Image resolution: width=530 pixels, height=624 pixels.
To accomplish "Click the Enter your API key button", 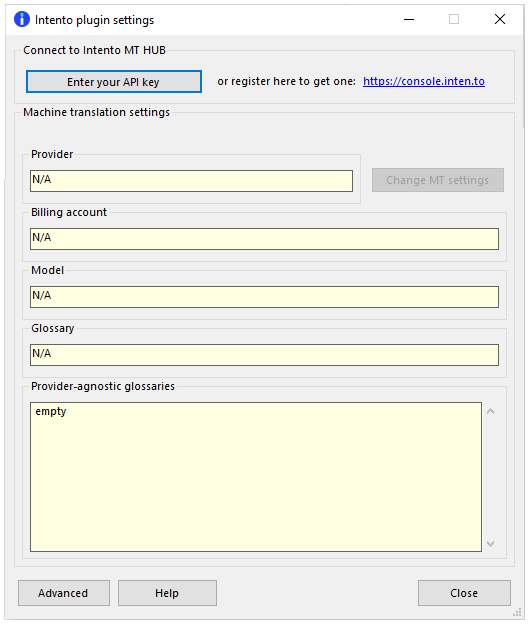I will (x=114, y=82).
